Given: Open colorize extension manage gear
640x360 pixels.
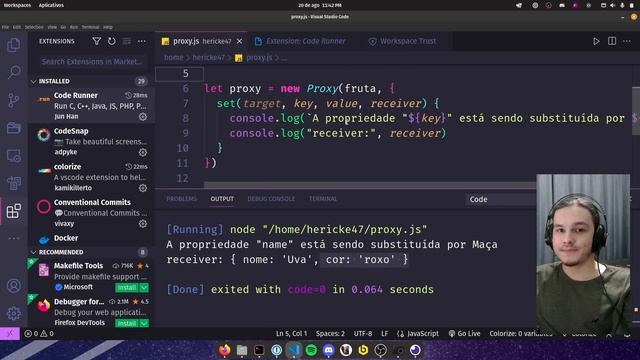Looking at the screenshot, I should [142, 188].
